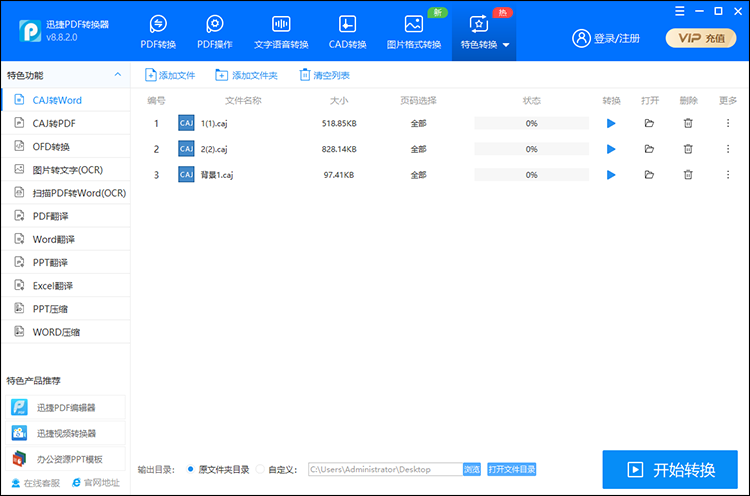Open the hamburger main menu icon

click(x=680, y=11)
